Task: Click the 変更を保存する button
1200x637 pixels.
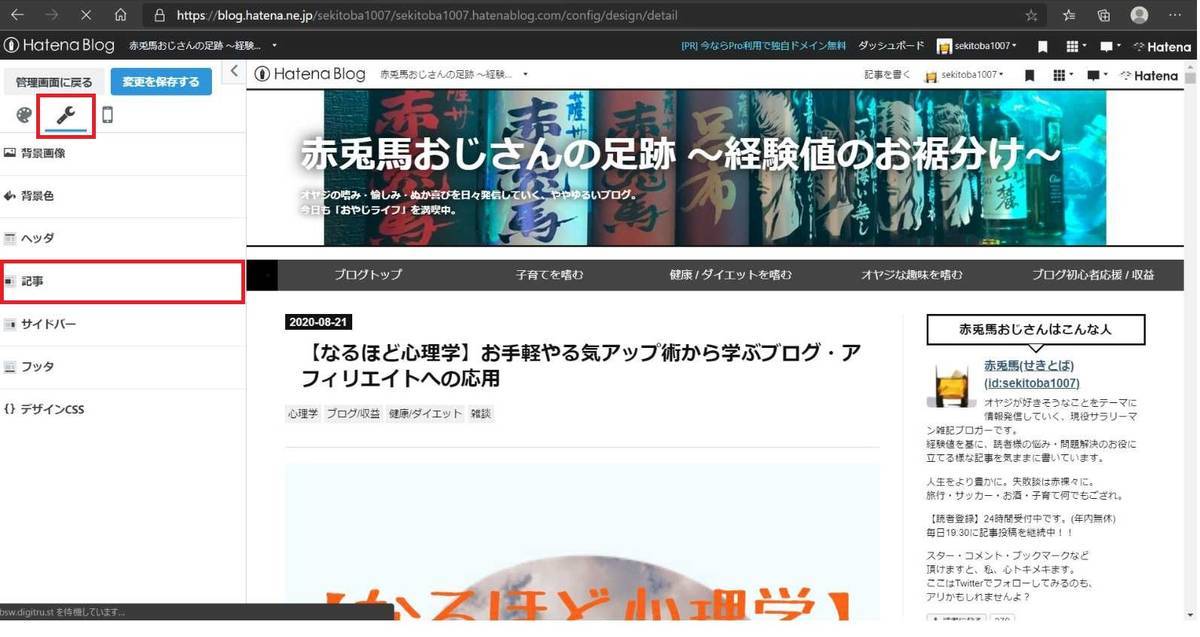Action: point(161,82)
